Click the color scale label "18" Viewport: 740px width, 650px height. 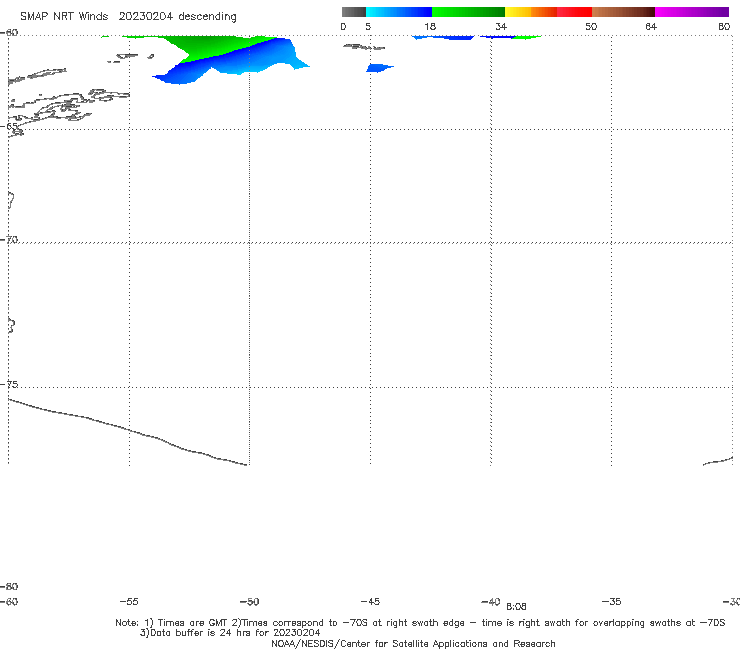pyautogui.click(x=430, y=27)
